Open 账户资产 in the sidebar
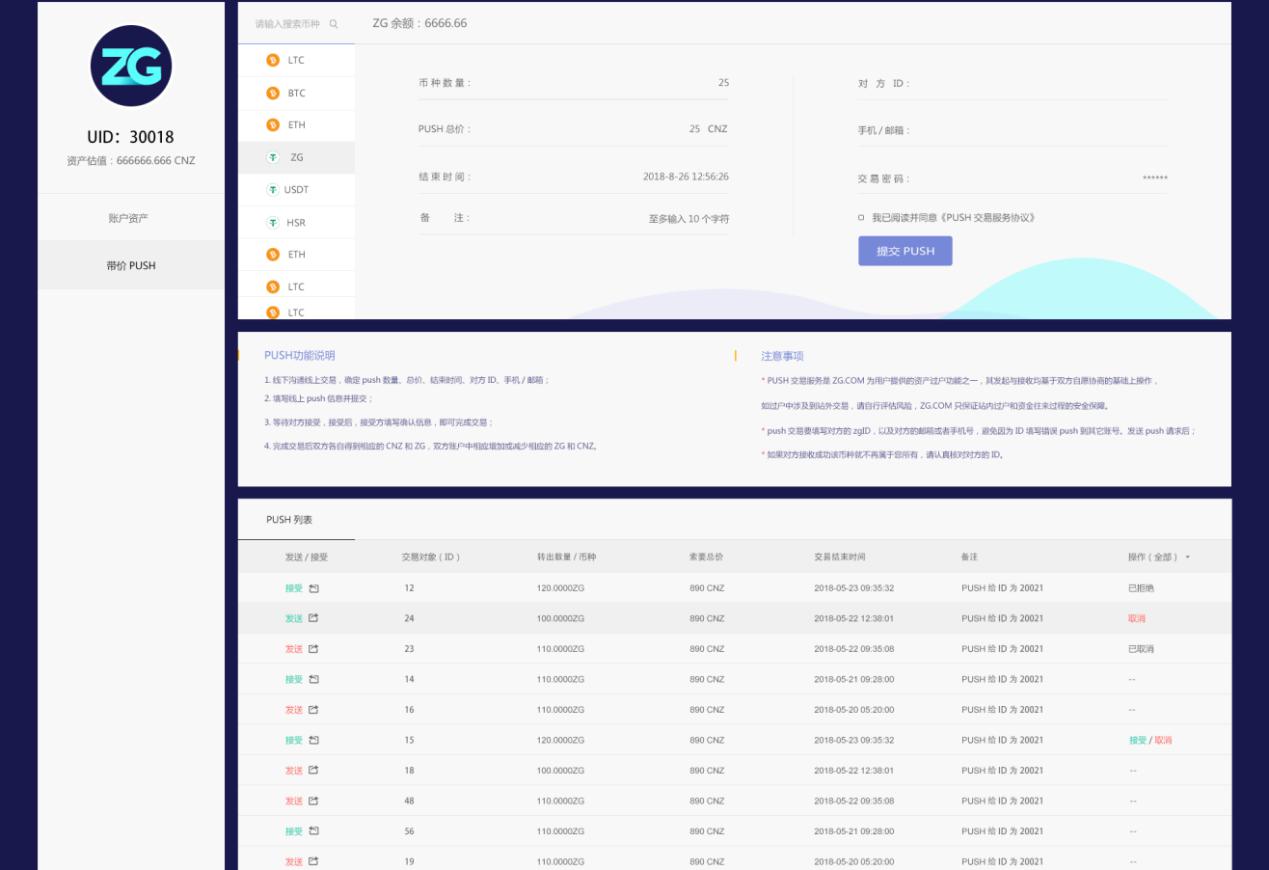The height and width of the screenshot is (870, 1269). [131, 218]
